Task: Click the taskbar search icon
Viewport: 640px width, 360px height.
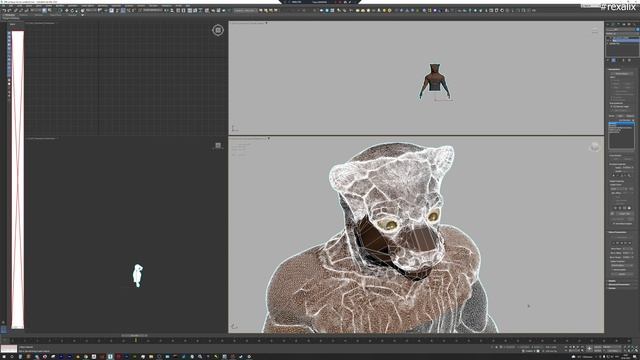Action: point(11,357)
